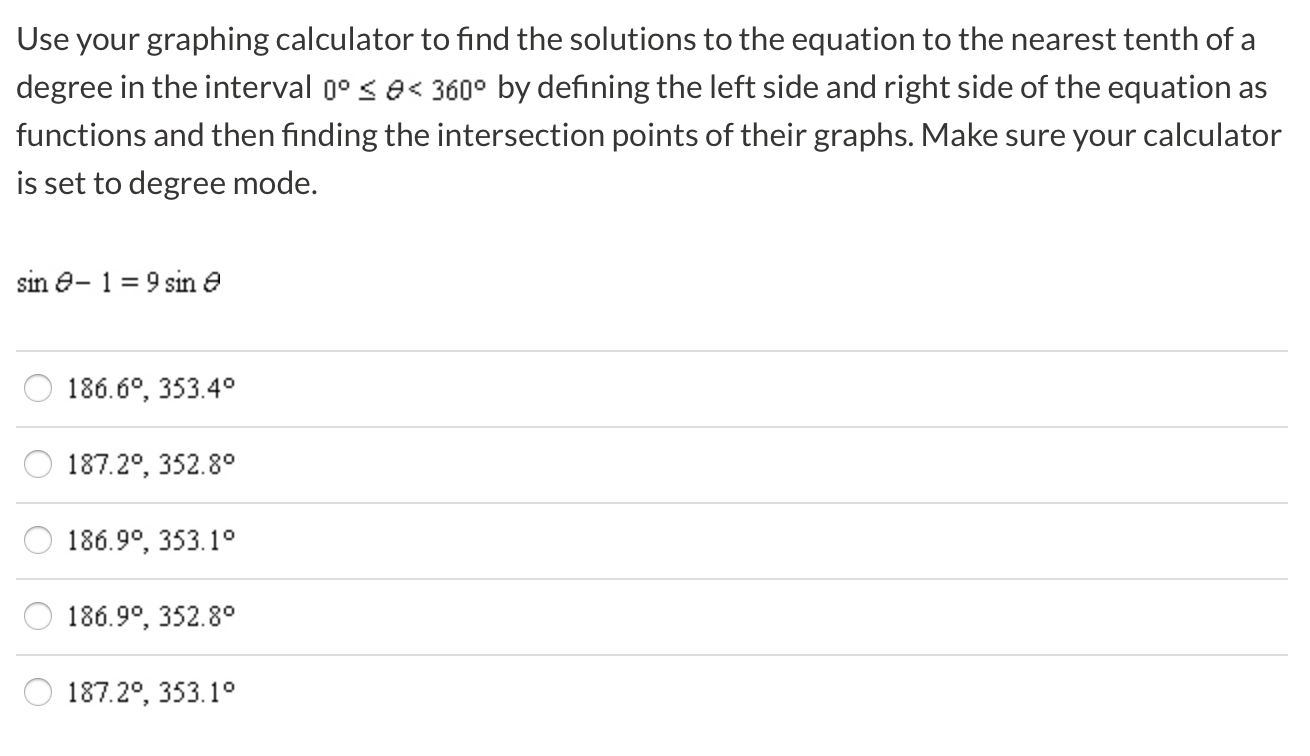Click the text label 186.9°, 353.1°

coord(150,540)
